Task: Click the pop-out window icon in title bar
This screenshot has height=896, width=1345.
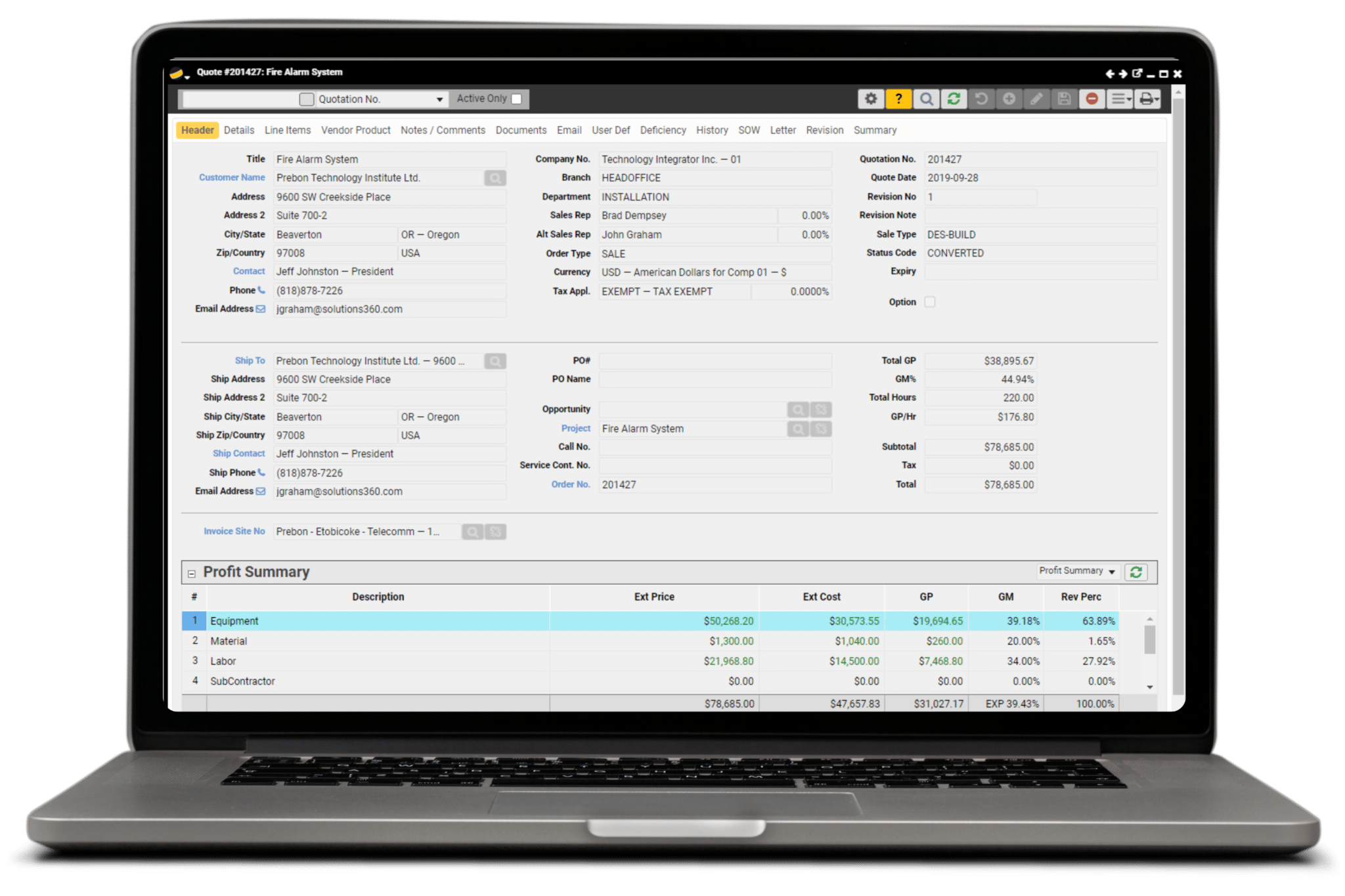Action: pos(1137,74)
